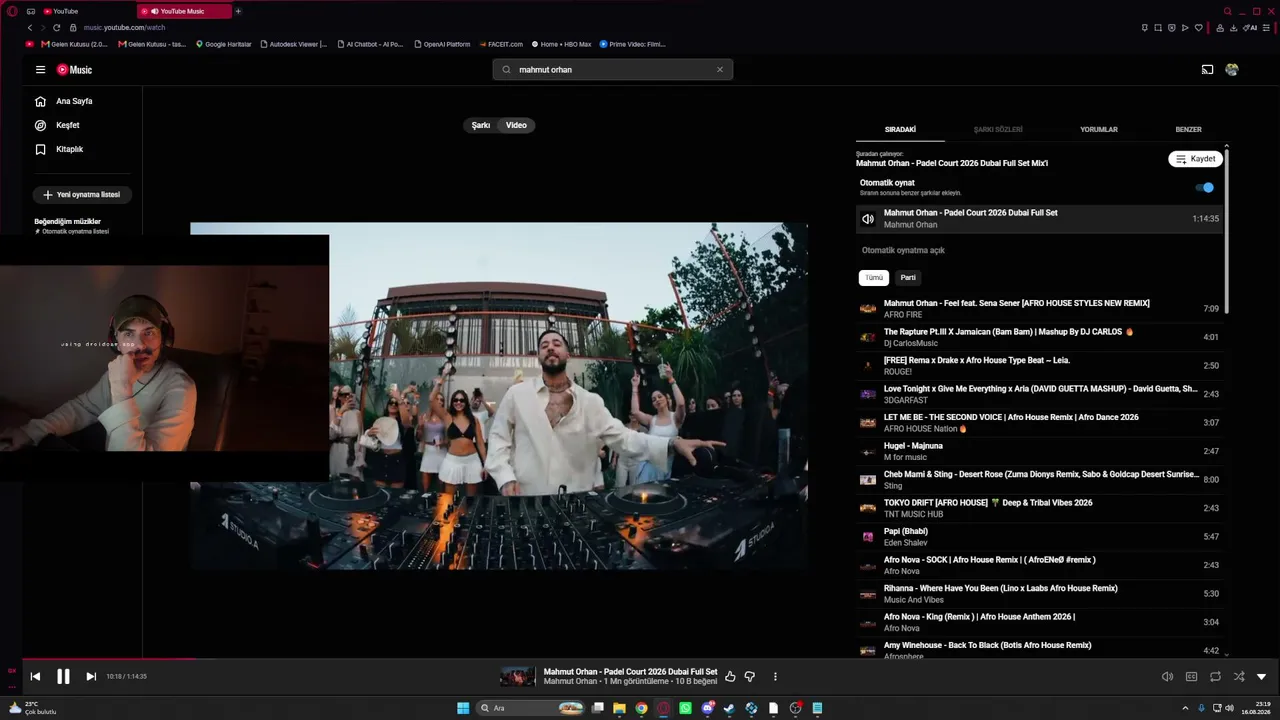Select the Tümü filter chip
Viewport: 1280px width, 720px height.
(x=874, y=277)
